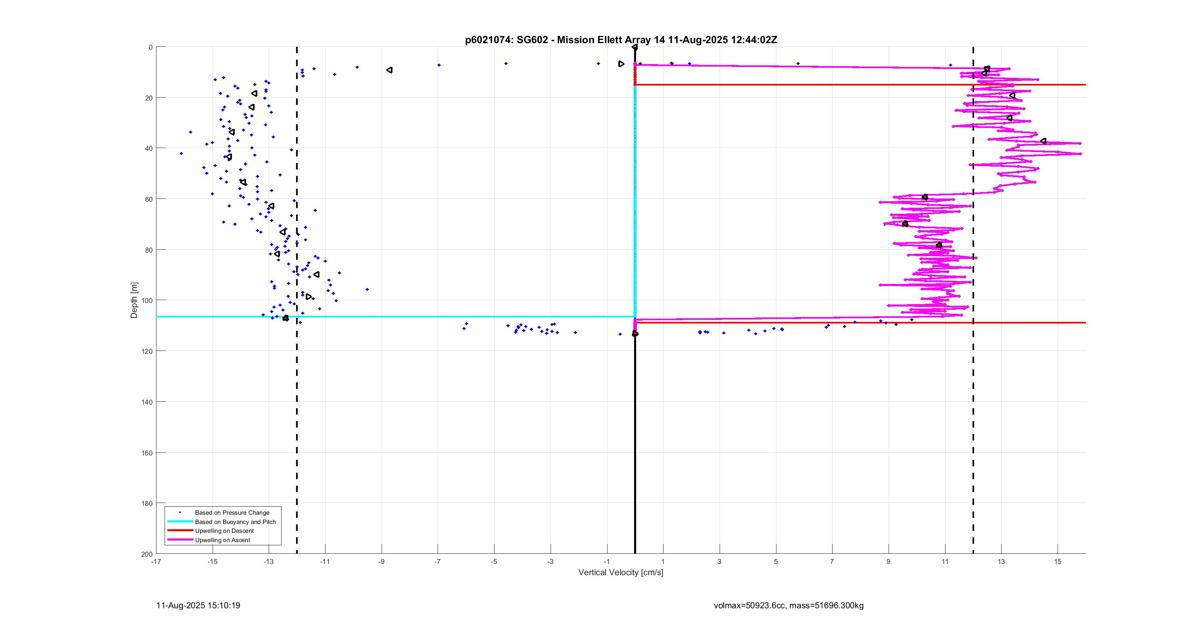Click the 'volmax=50923.6cc, mass=51696.300kg' footer text

tap(789, 605)
